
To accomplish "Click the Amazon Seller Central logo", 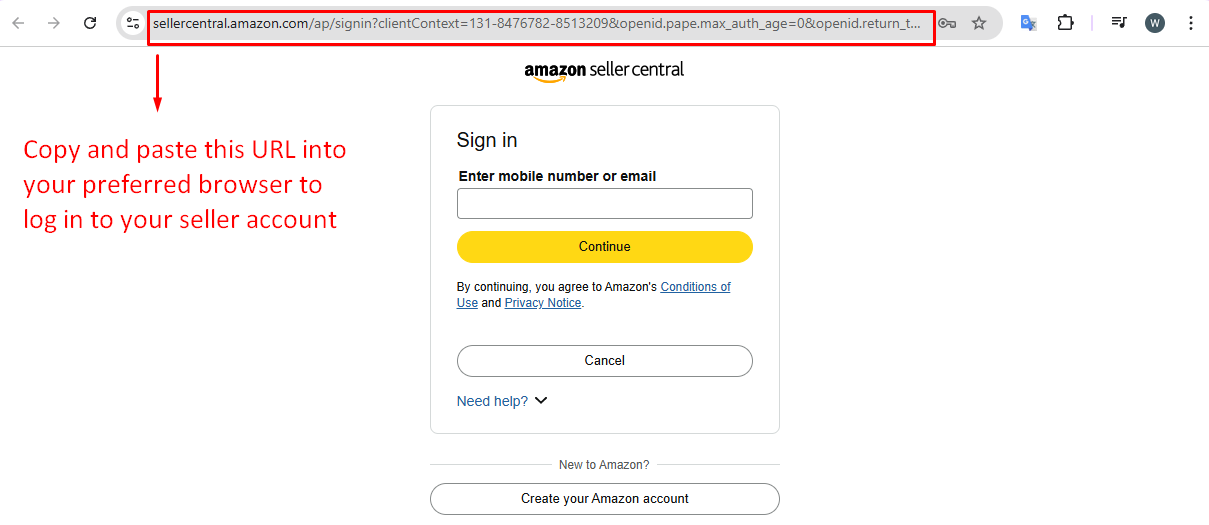I will pos(604,71).
